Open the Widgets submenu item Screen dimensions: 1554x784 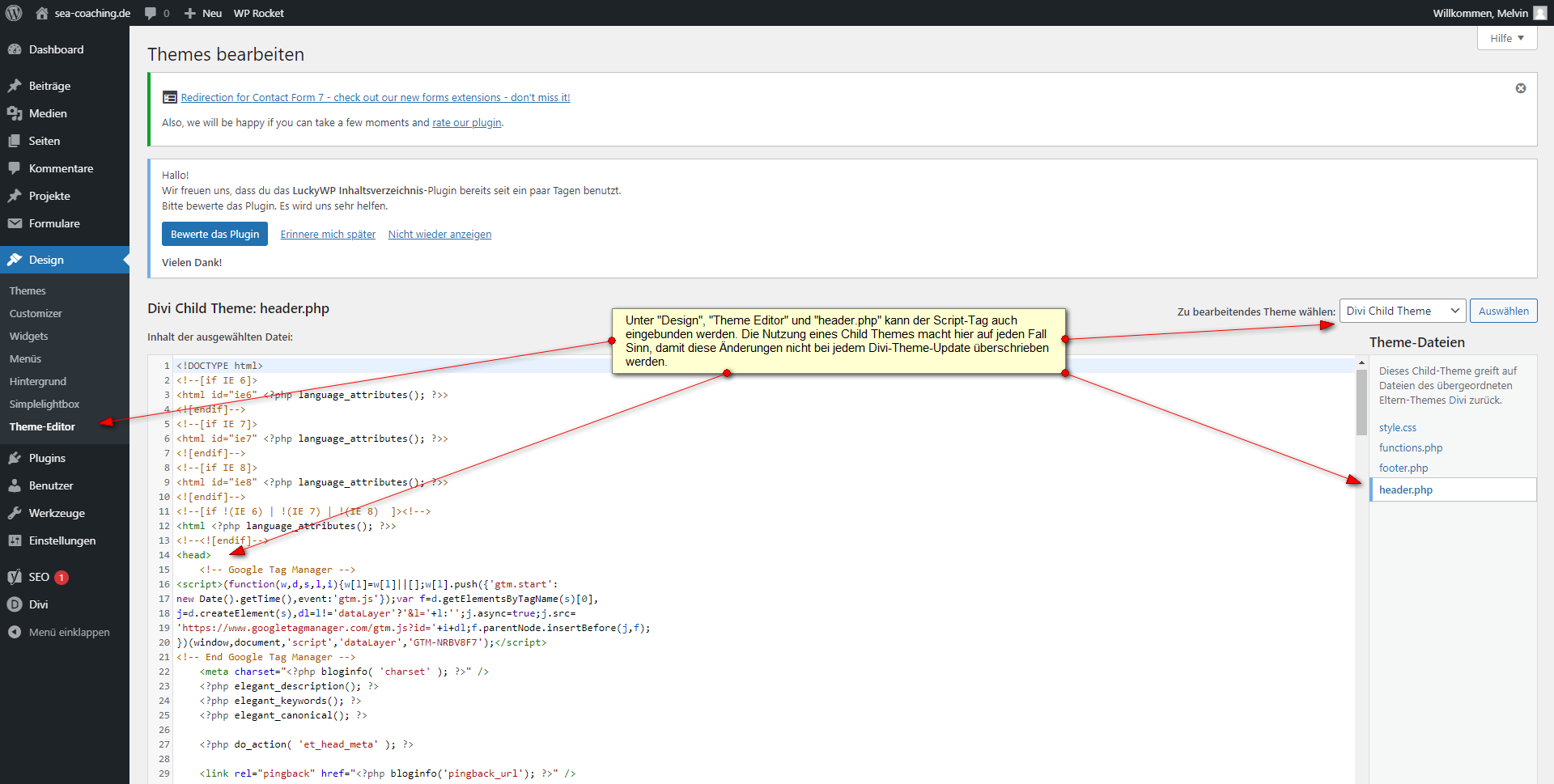[x=29, y=336]
